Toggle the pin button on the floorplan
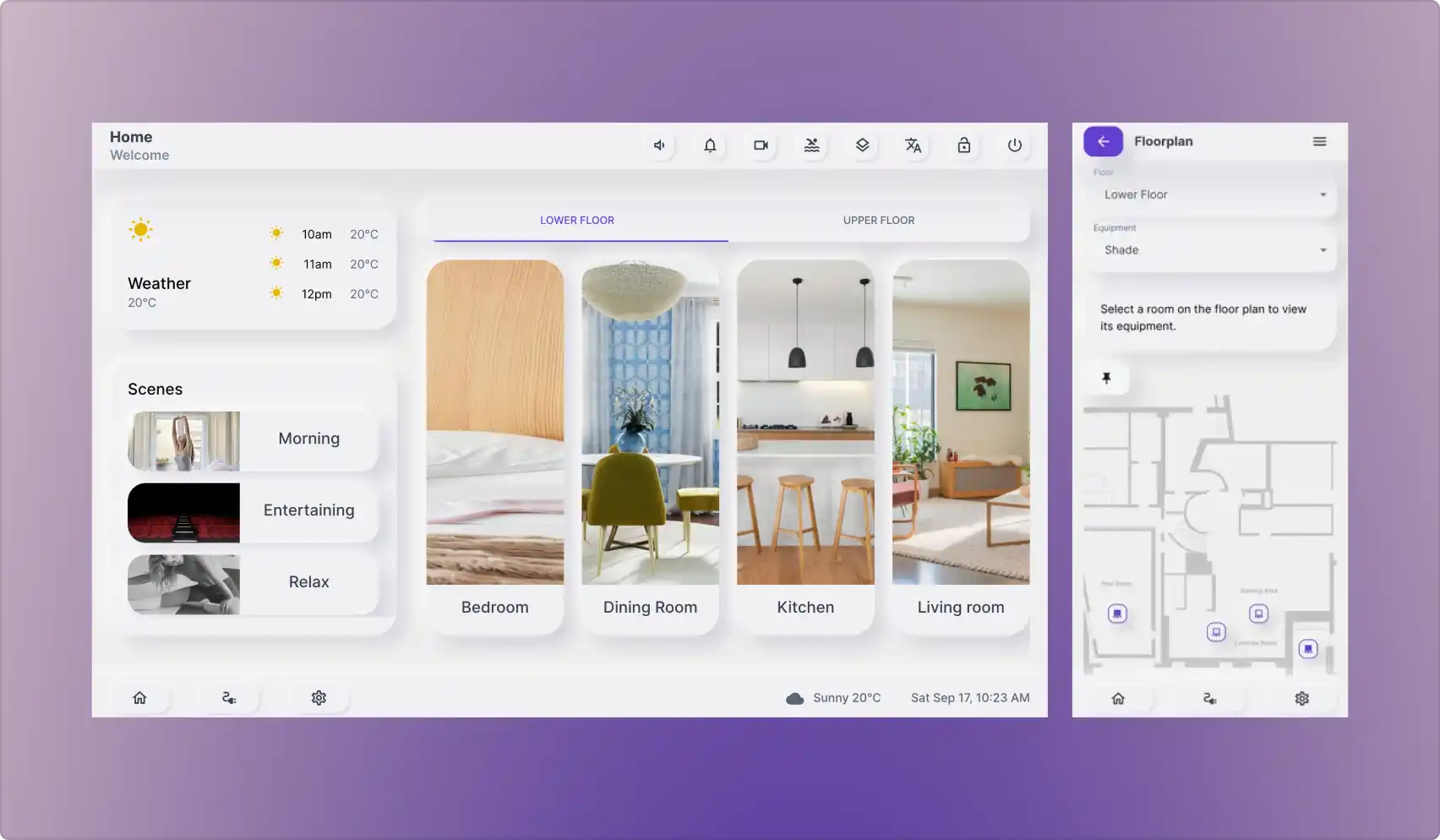 1106,378
